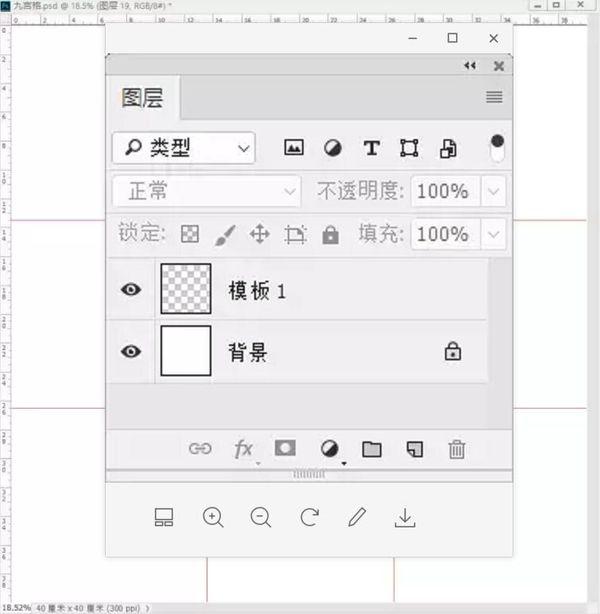The width and height of the screenshot is (600, 614).
Task: Click the pixel layer filter icon
Action: pos(293,148)
